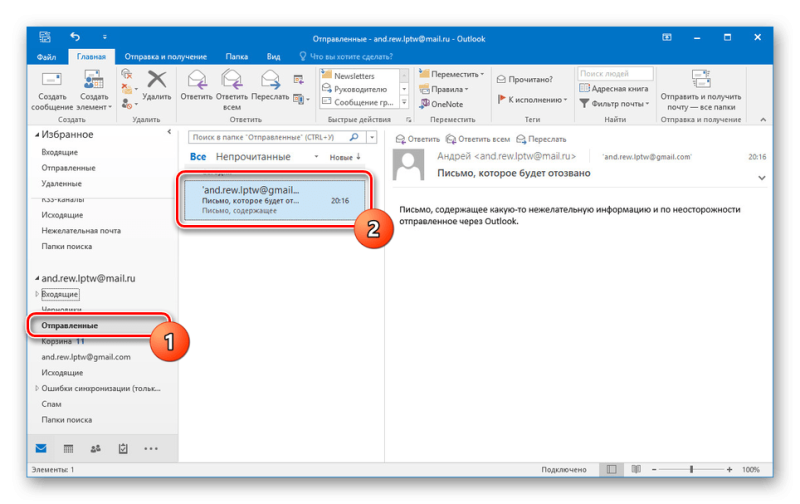Image resolution: width=800 pixels, height=504 pixels.
Task: Open the Filter Email dropdown
Action: (614, 104)
